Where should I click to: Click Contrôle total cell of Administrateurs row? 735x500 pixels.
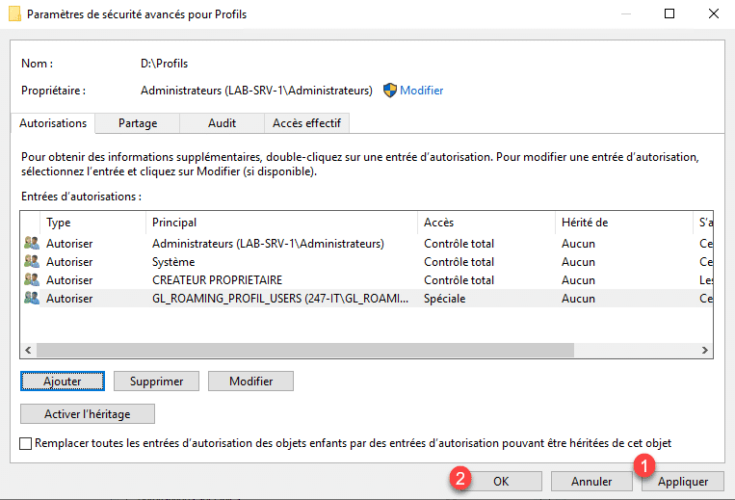(459, 244)
